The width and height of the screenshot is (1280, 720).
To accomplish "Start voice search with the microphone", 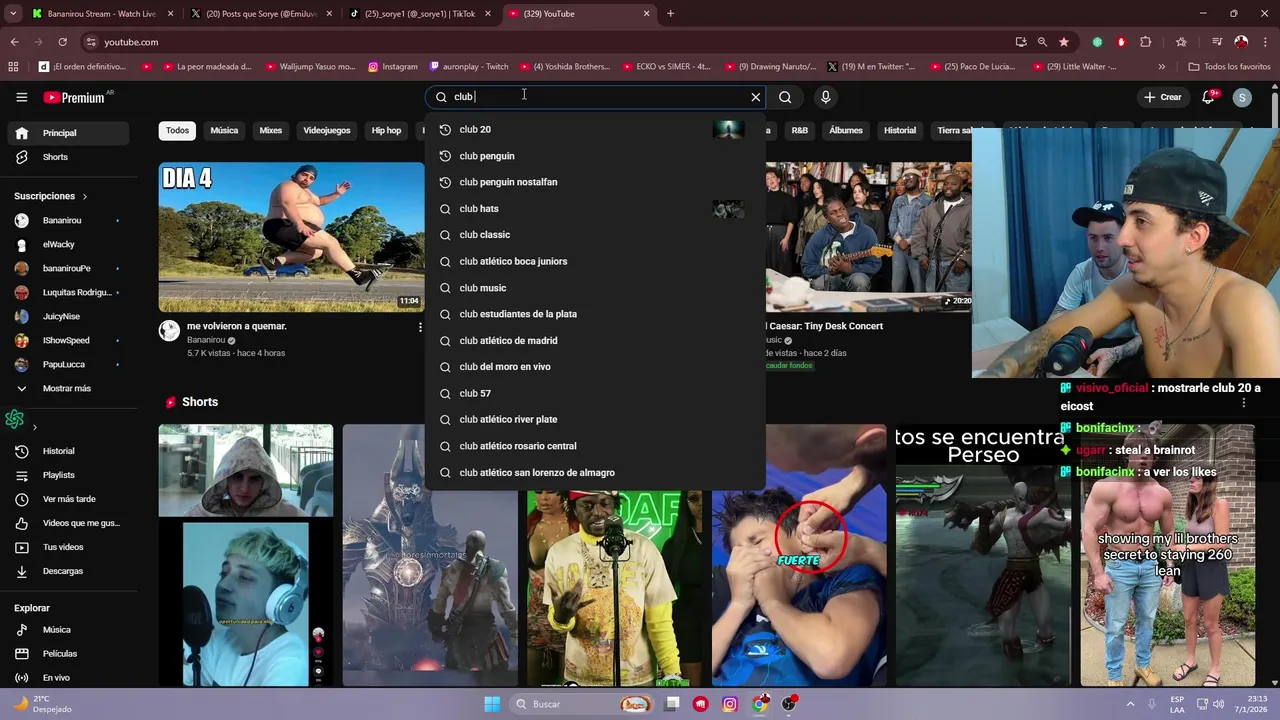I will click(x=825, y=97).
